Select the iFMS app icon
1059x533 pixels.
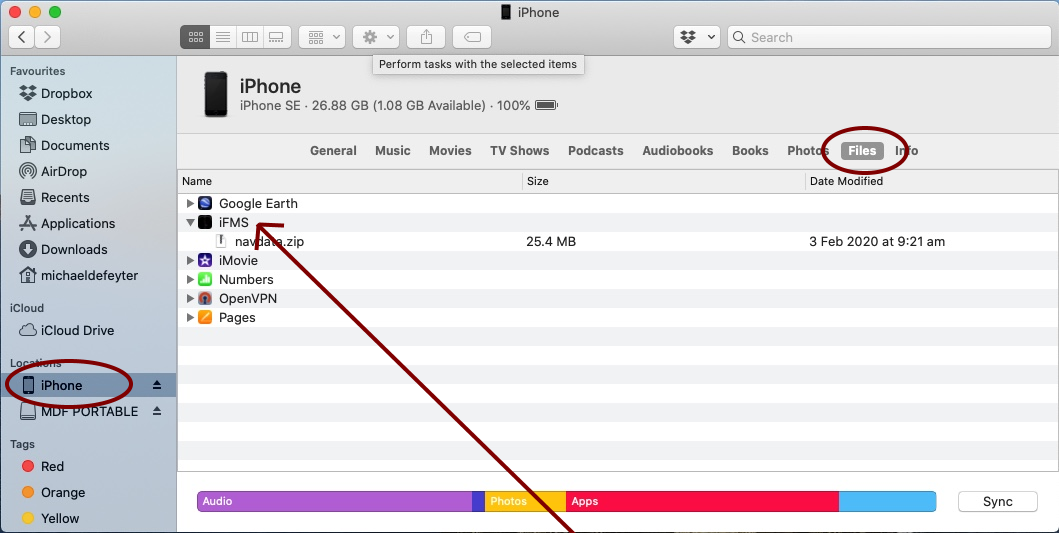(x=205, y=222)
